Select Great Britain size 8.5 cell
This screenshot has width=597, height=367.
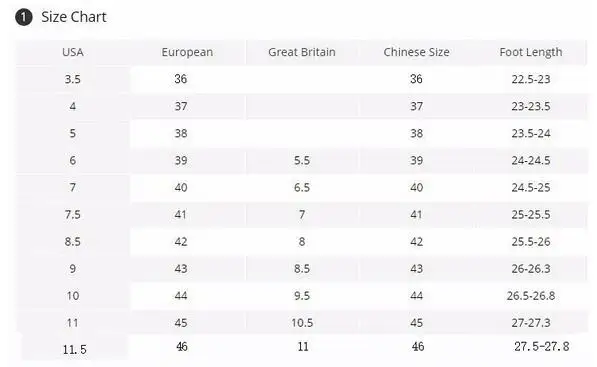[302, 269]
